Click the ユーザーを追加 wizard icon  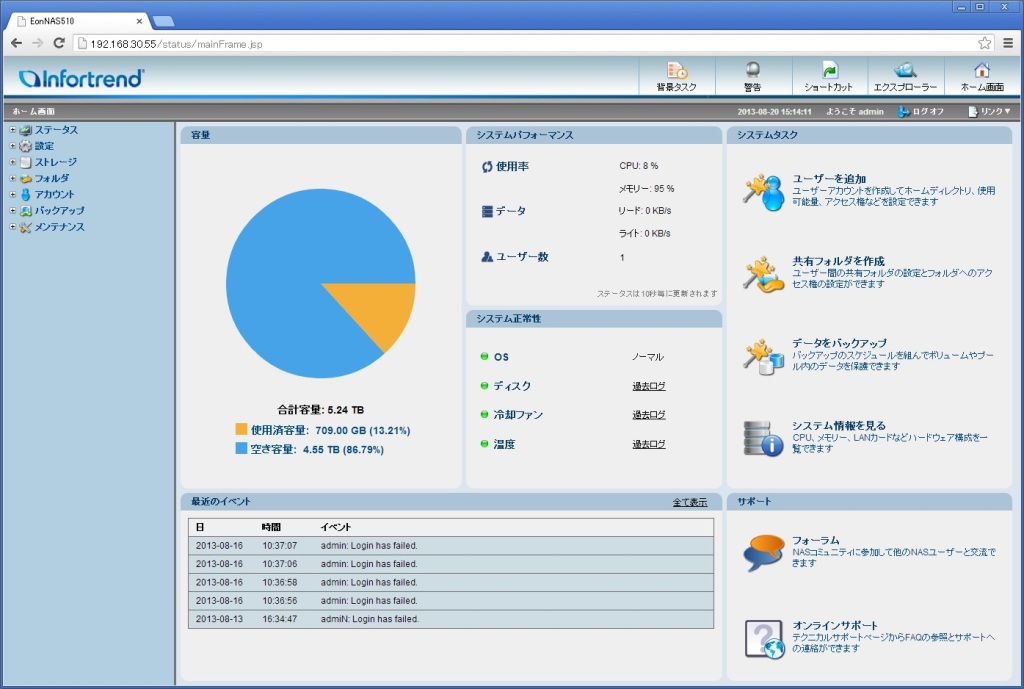point(763,191)
